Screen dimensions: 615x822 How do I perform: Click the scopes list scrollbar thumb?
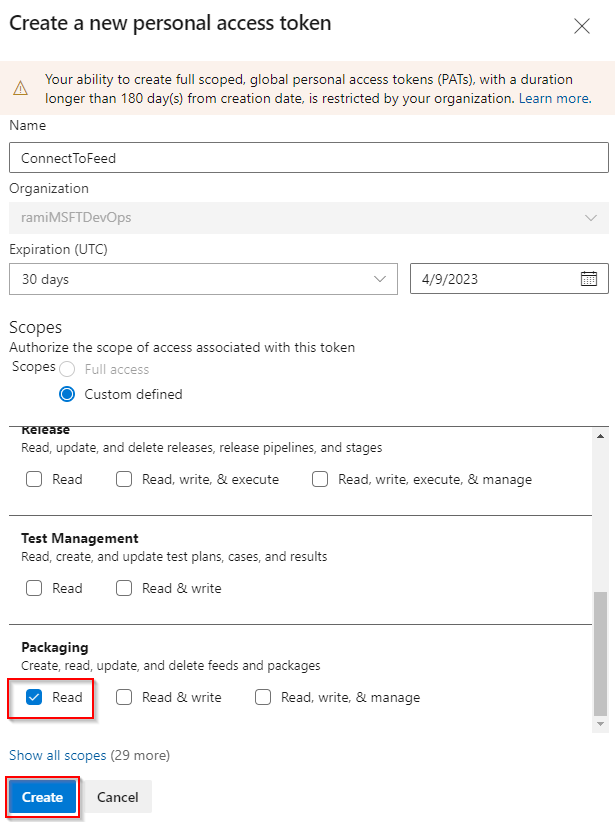click(x=600, y=653)
